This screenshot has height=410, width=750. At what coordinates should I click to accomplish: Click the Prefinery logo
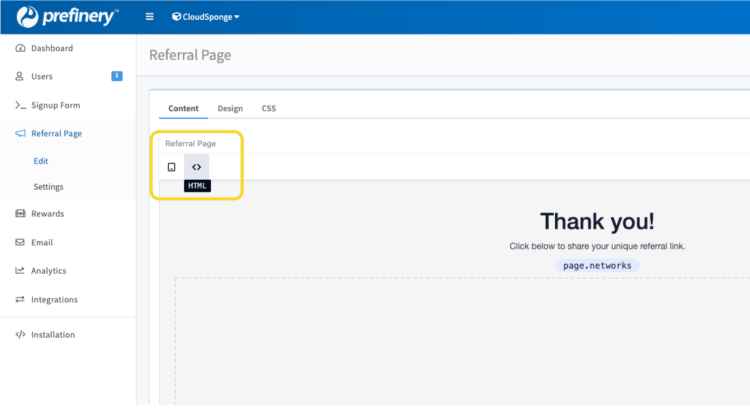pos(67,17)
